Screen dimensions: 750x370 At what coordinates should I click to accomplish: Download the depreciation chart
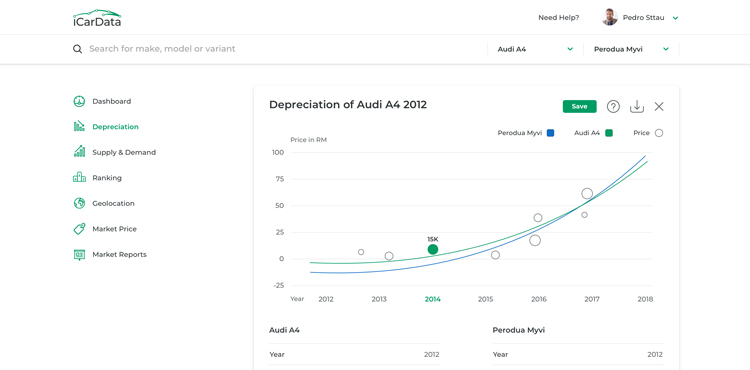[x=637, y=107]
